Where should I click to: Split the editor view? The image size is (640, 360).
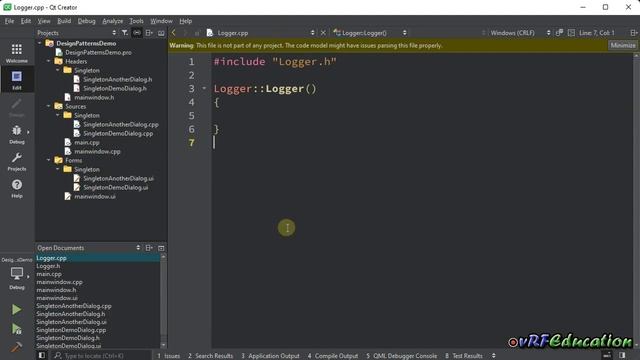634,33
